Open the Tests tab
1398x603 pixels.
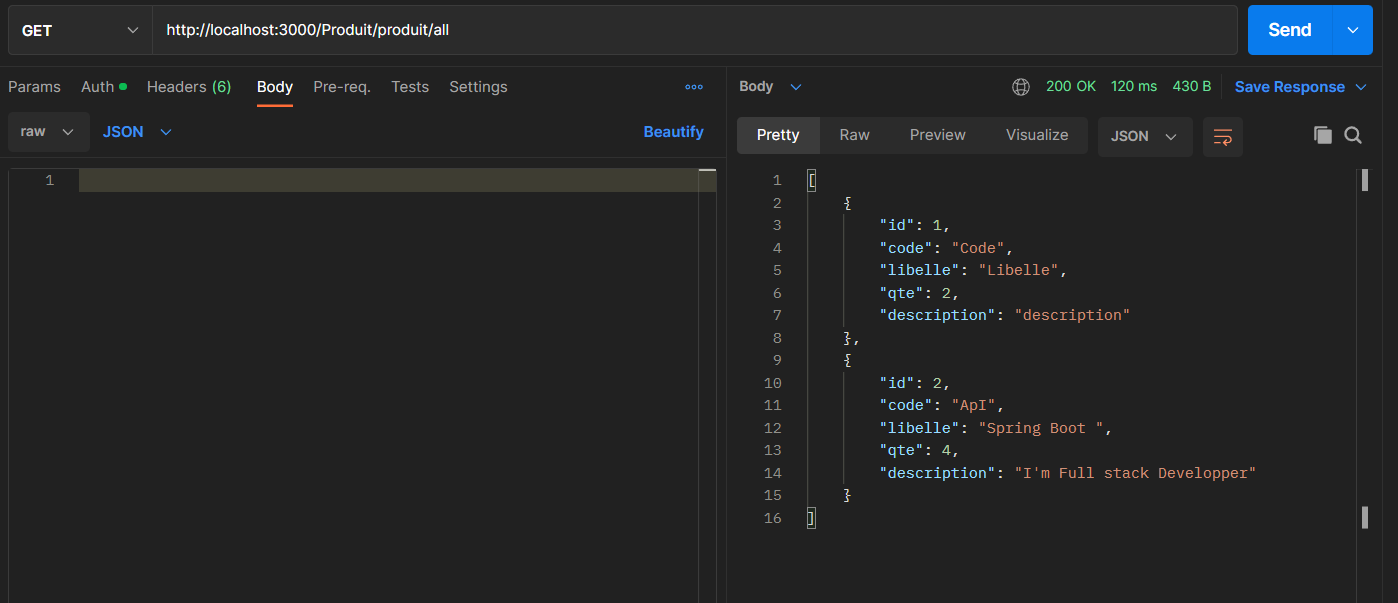pos(410,87)
